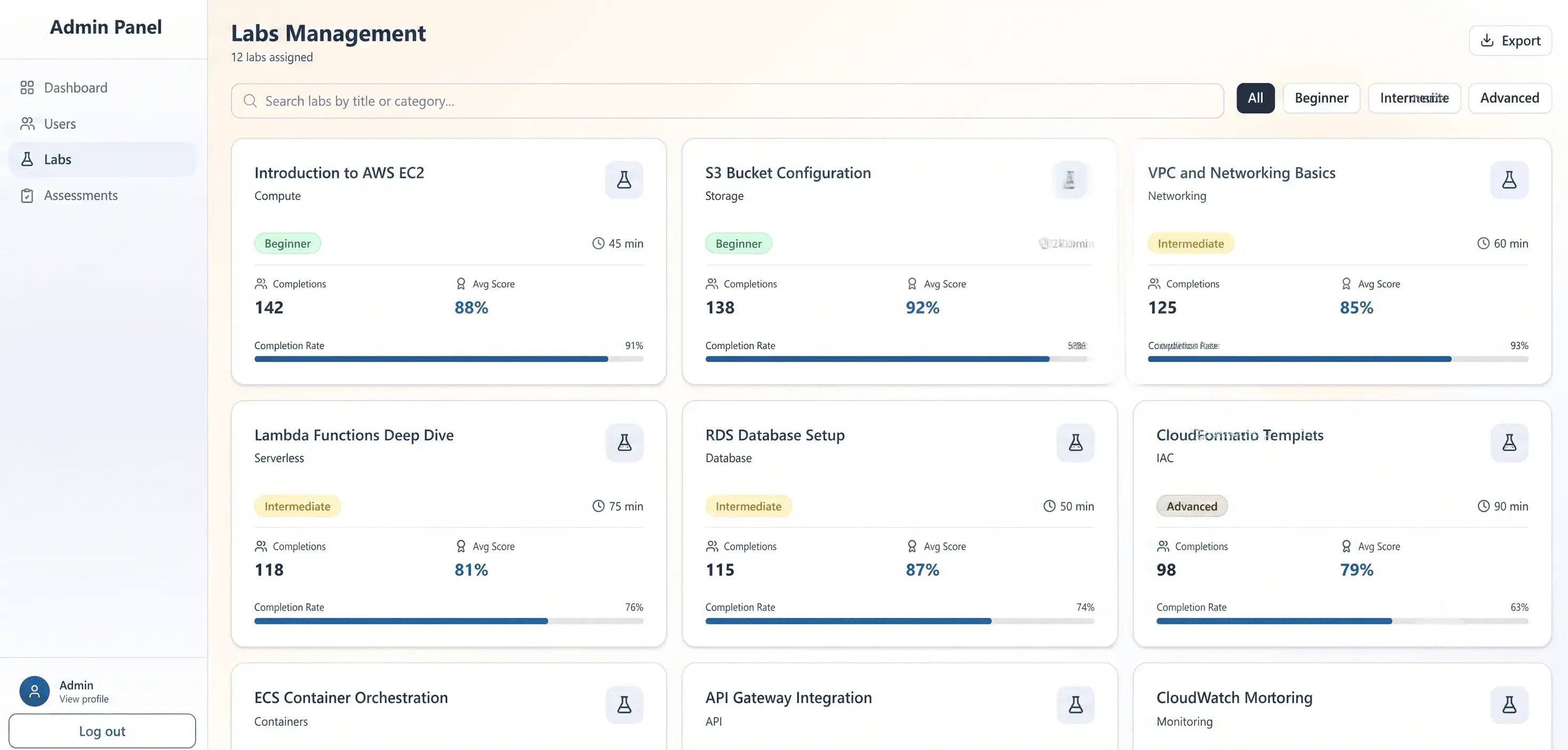Click the magnifier icon in search bar
This screenshot has width=1568, height=750.
coord(250,100)
